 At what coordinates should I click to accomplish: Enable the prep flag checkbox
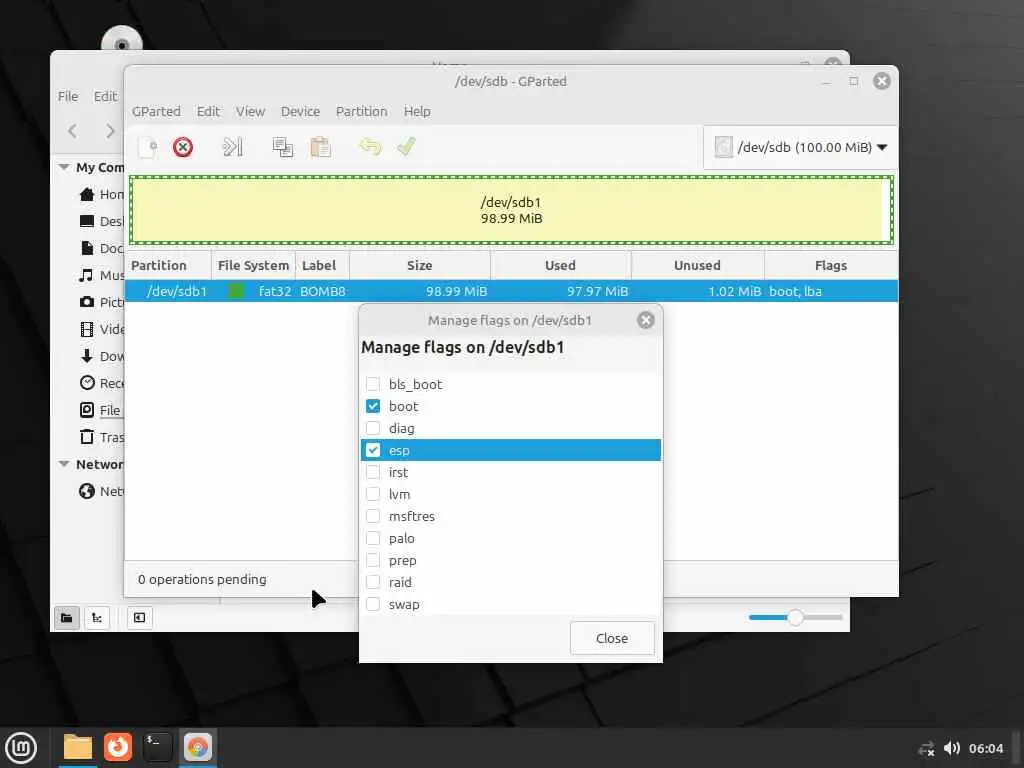pyautogui.click(x=373, y=560)
